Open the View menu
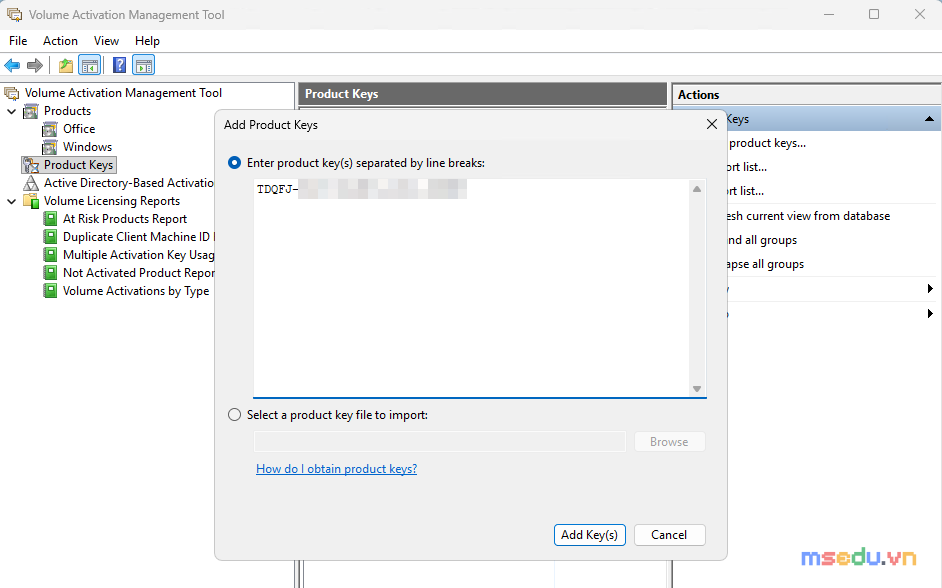This screenshot has height=588, width=942. (106, 41)
